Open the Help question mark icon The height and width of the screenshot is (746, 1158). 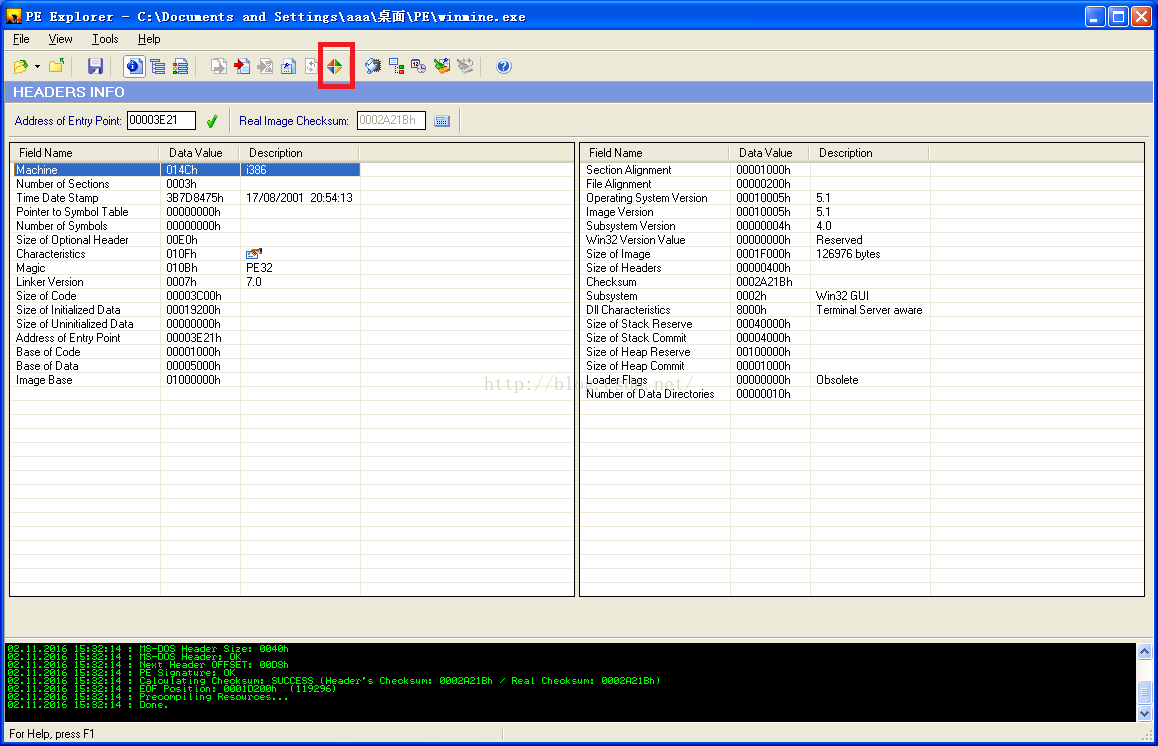(x=504, y=66)
